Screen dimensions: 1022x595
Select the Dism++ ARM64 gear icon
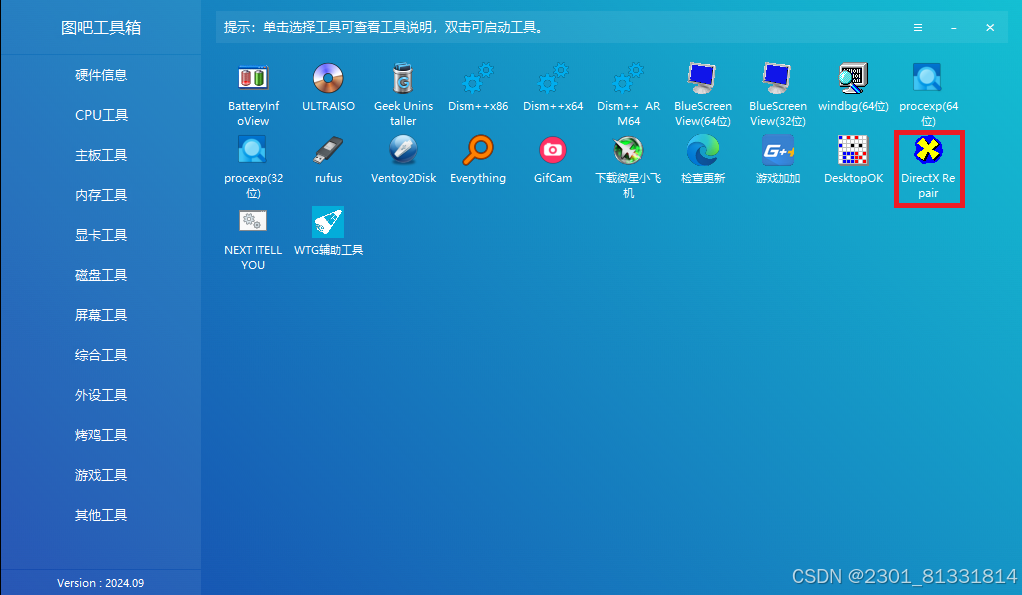(628, 78)
